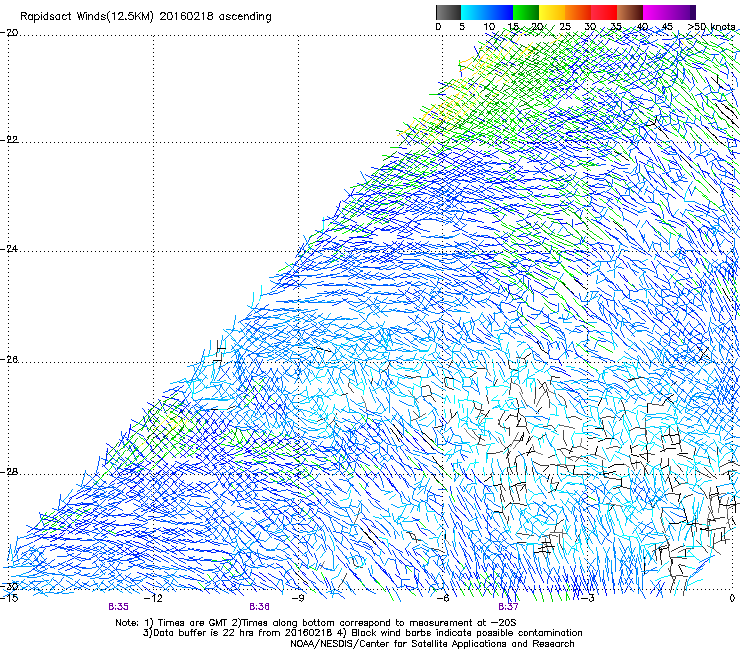This screenshot has height=650, width=740.
Task: Click the 'Times are GMT' note line
Action: pyautogui.click(x=316, y=623)
